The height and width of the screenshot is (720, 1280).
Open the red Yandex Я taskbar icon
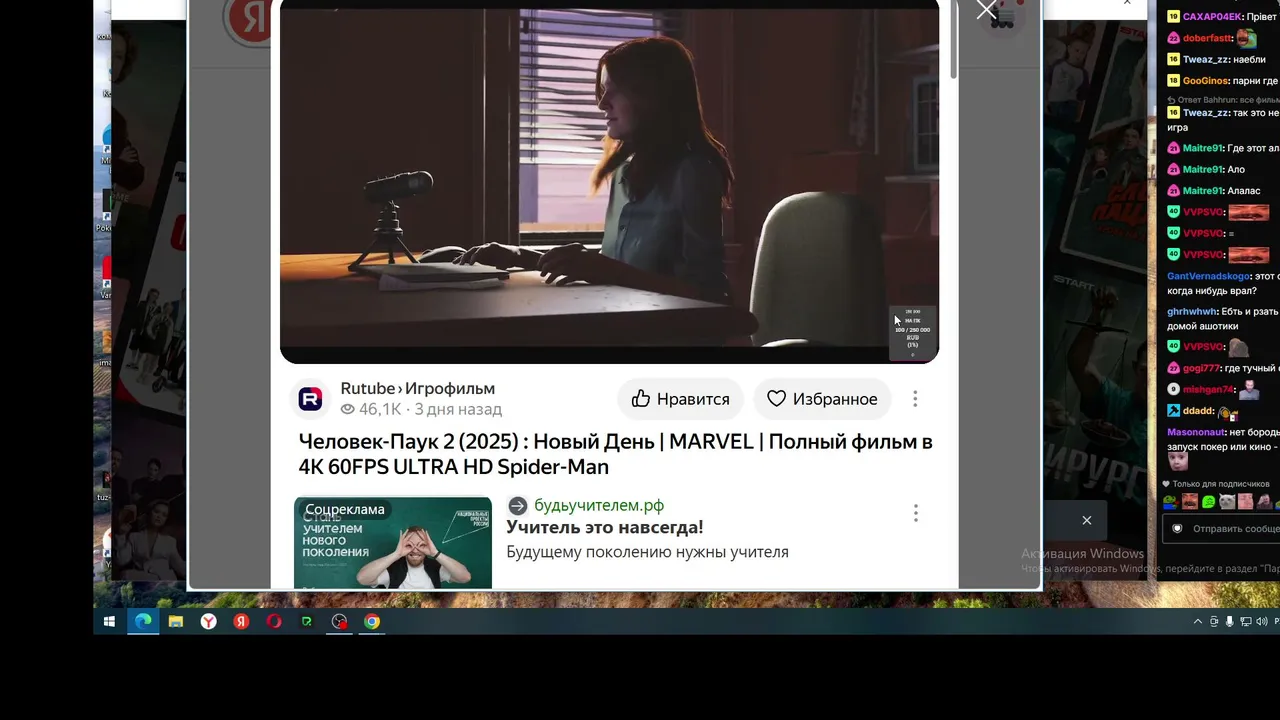point(241,621)
